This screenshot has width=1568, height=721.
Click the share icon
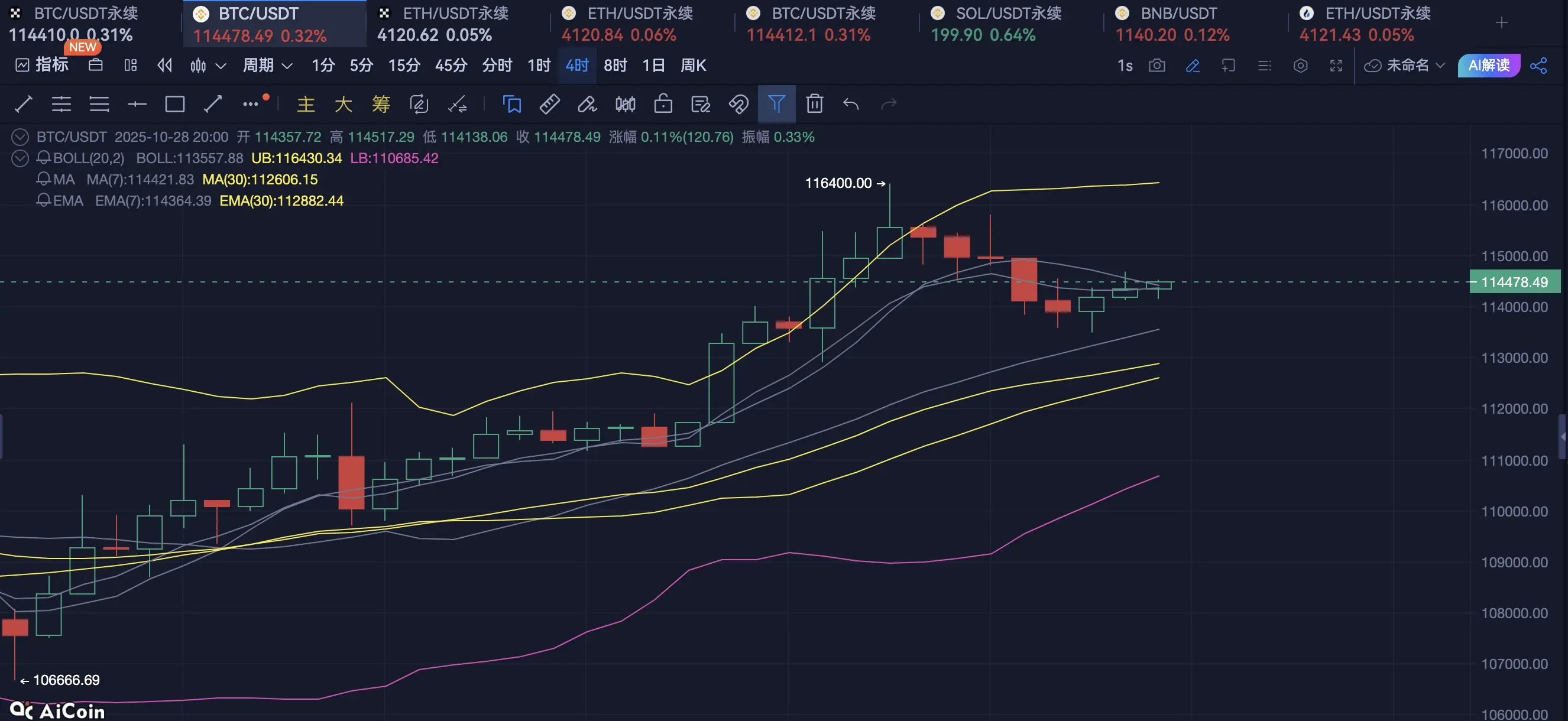coord(1538,66)
